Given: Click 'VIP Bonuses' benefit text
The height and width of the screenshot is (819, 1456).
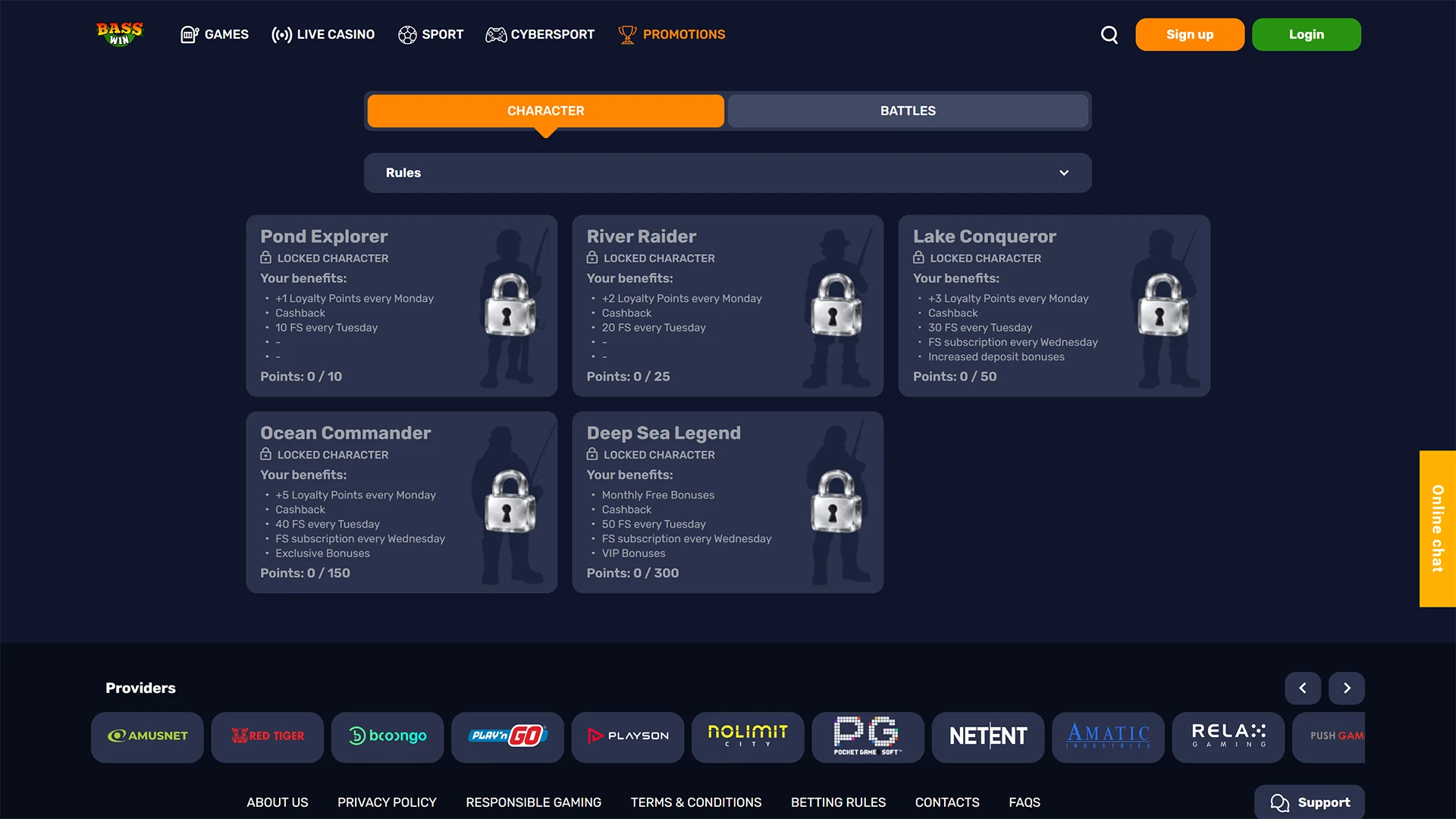Looking at the screenshot, I should [x=633, y=554].
